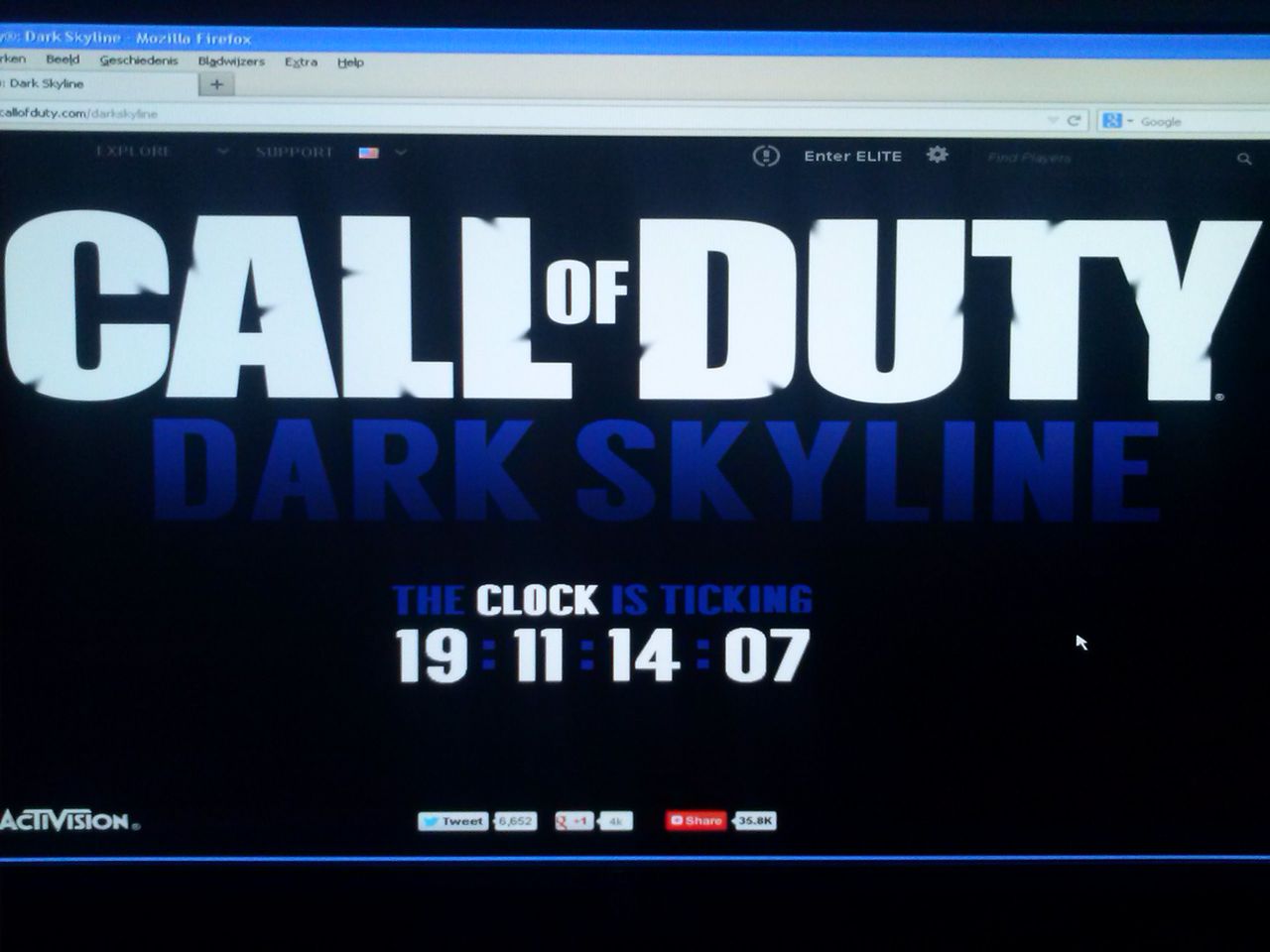Click the 6,652 tweet count

pyautogui.click(x=515, y=821)
